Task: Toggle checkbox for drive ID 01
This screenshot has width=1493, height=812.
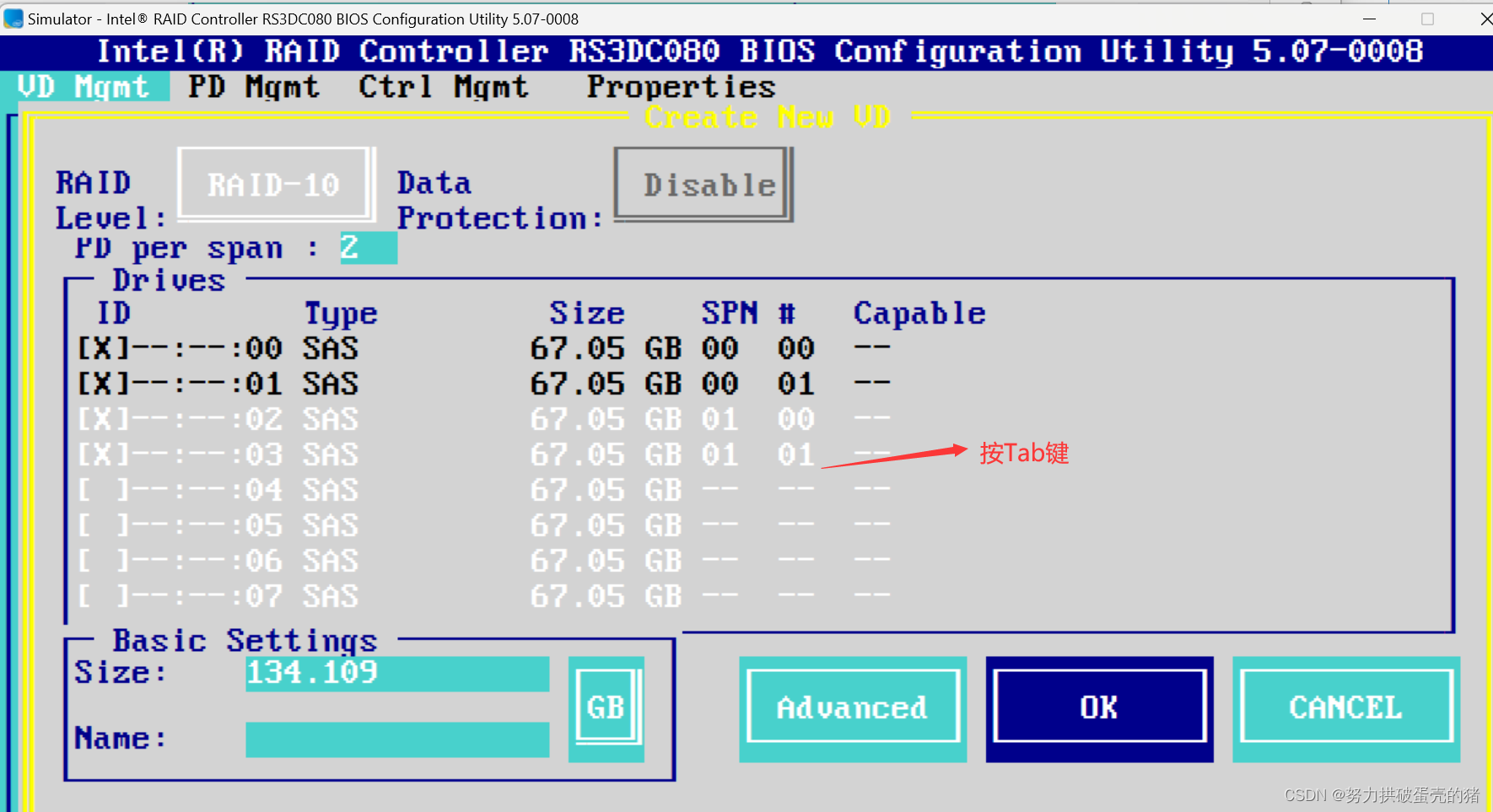Action: (x=104, y=384)
